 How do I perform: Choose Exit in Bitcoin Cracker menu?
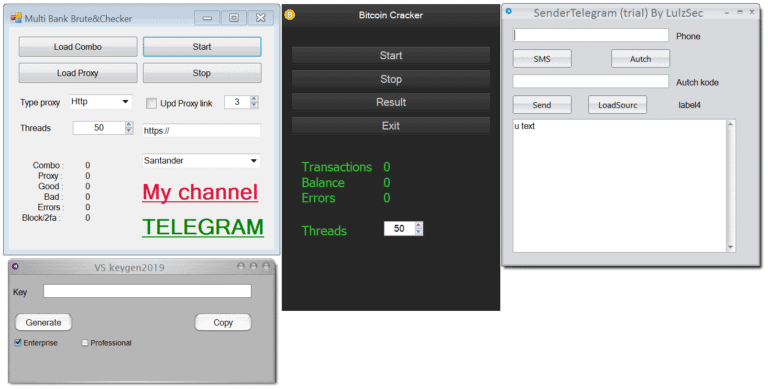click(391, 125)
